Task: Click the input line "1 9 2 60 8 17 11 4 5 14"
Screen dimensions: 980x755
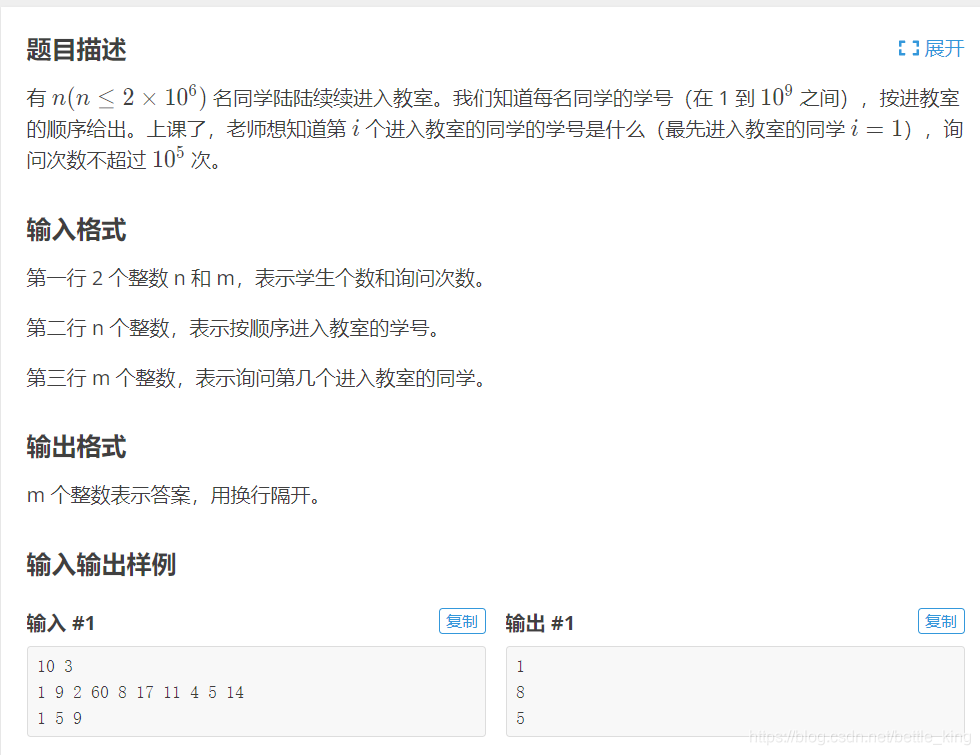Action: tap(141, 692)
